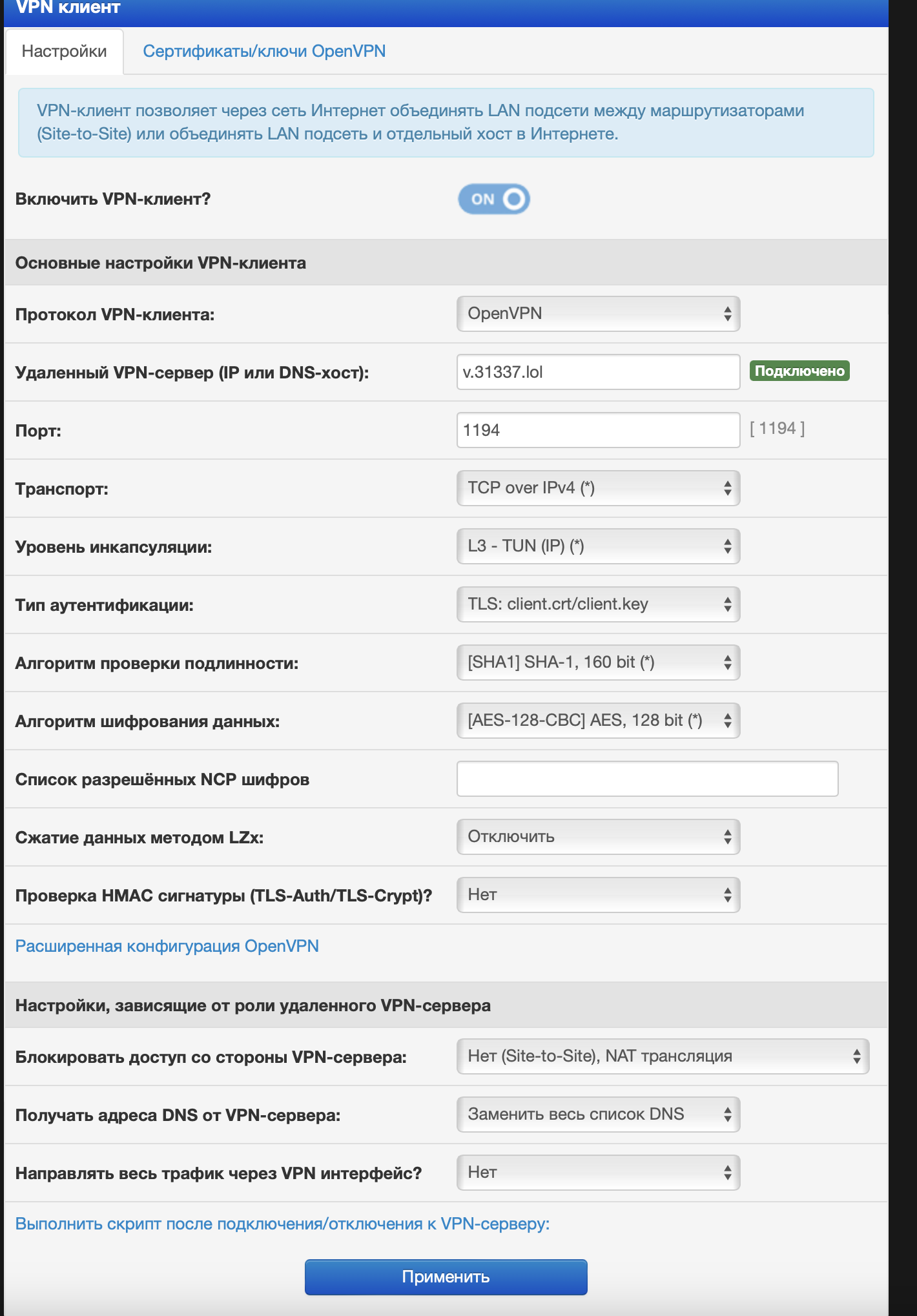Image resolution: width=917 pixels, height=1316 pixels.
Task: Open the VPN client protocol dropdown
Action: point(598,314)
